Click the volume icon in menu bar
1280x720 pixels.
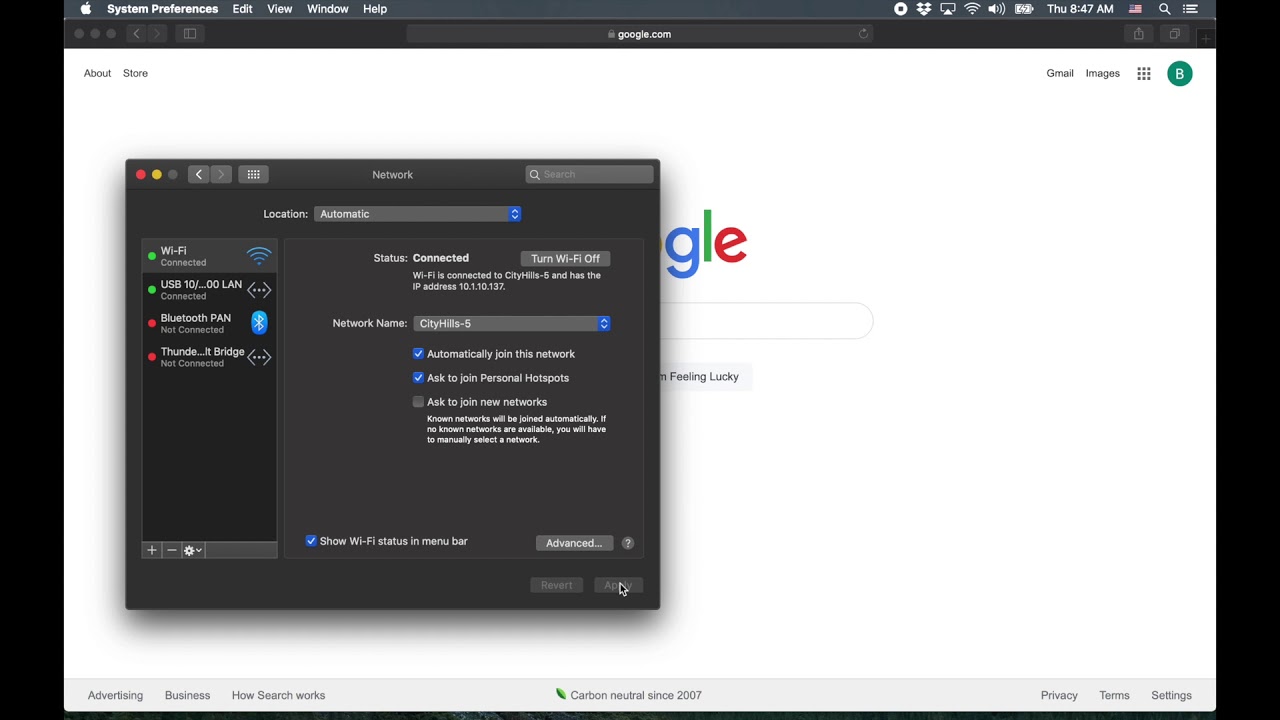(997, 9)
